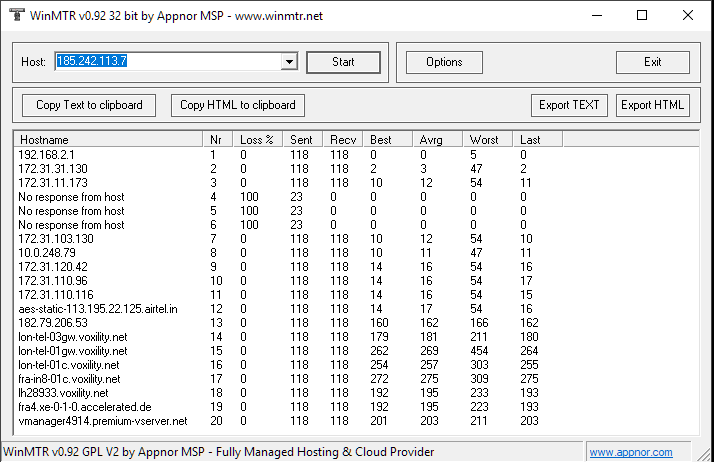Viewport: 714px width, 462px height.
Task: Open the Options dialog
Action: [444, 62]
